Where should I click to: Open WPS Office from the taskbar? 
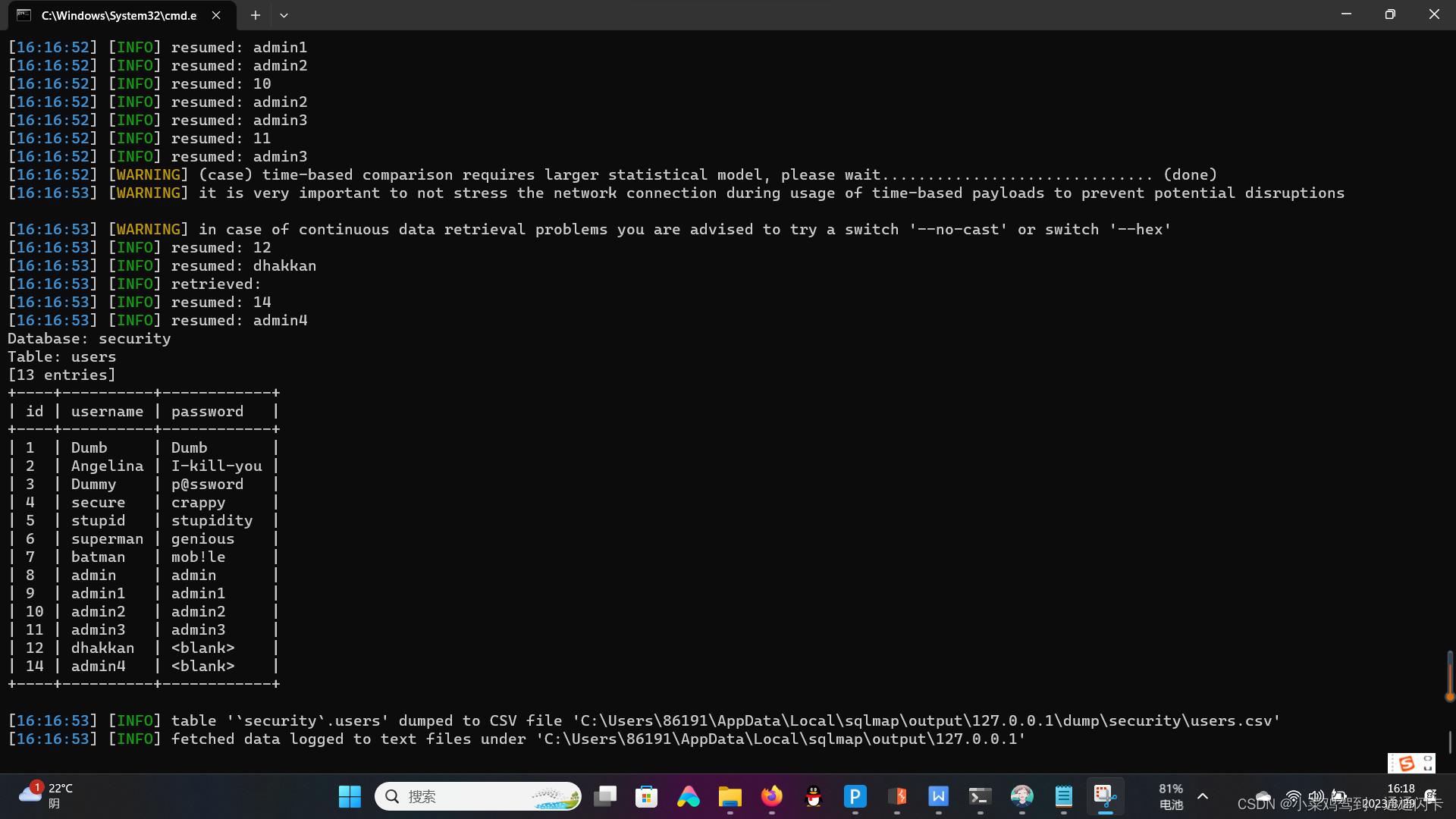(939, 796)
